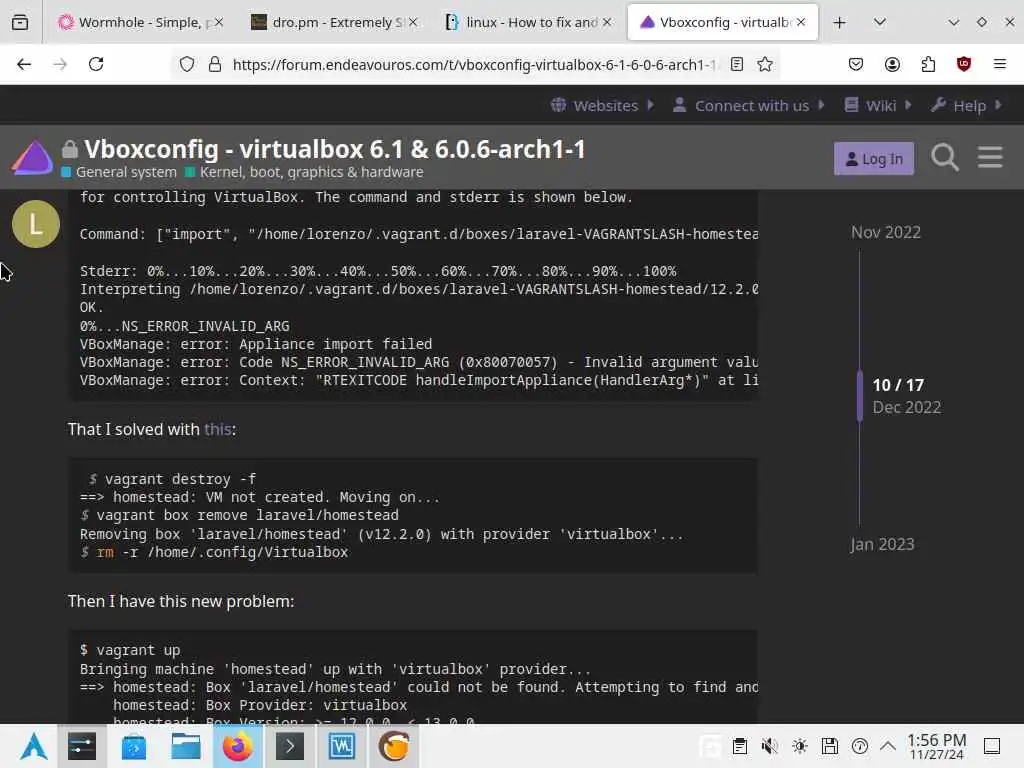
Task: Open file manager from taskbar
Action: click(x=185, y=746)
